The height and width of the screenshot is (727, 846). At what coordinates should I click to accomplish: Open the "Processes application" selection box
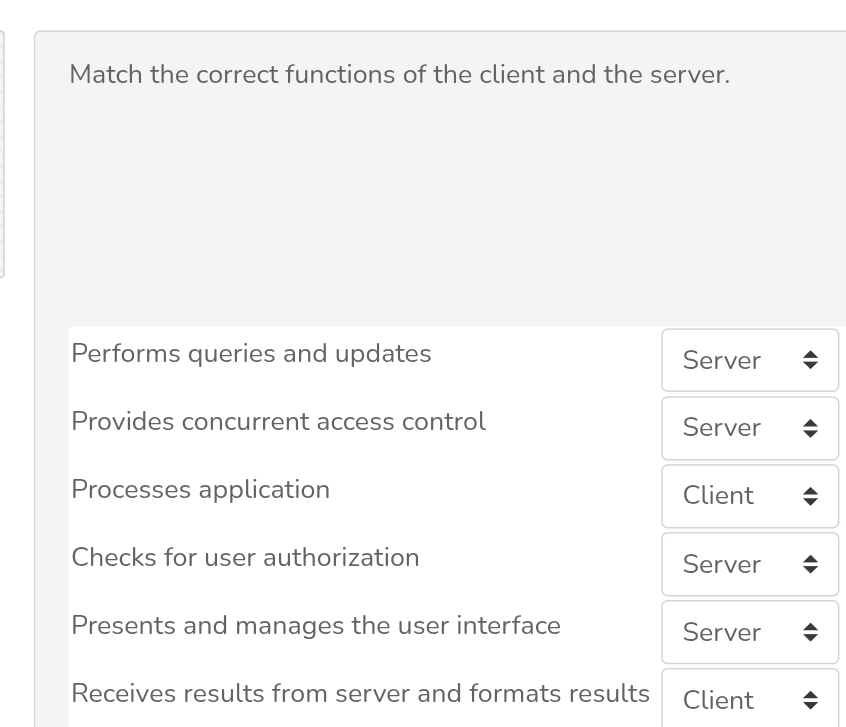pyautogui.click(x=750, y=496)
